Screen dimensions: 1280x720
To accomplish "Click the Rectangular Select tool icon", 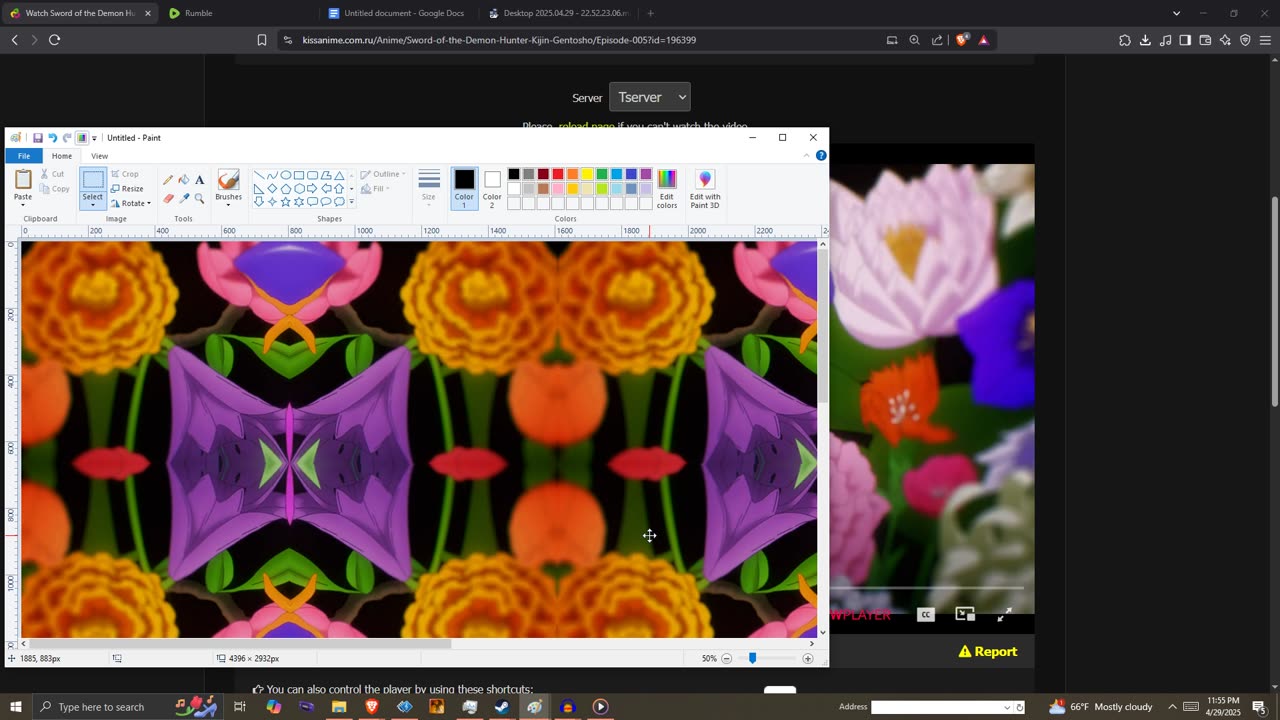I will click(93, 180).
